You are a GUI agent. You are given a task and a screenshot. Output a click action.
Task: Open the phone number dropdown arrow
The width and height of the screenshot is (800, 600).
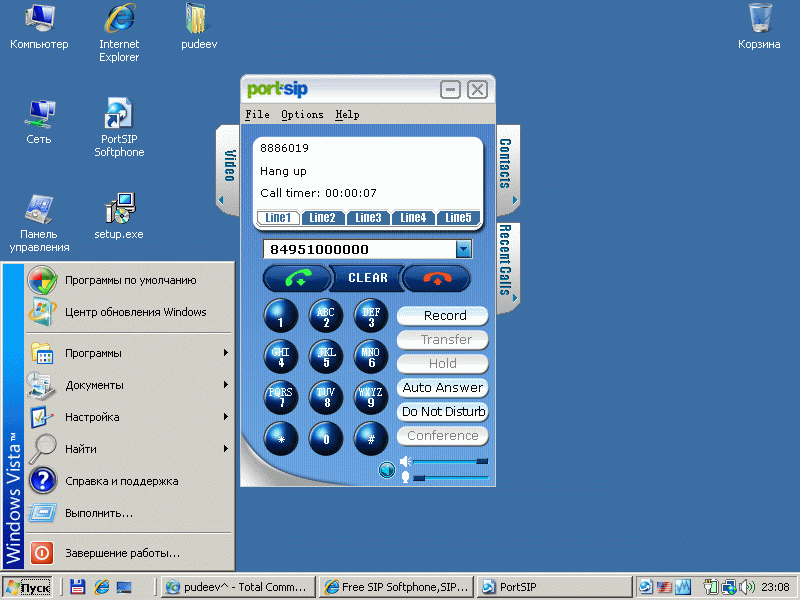pos(463,249)
